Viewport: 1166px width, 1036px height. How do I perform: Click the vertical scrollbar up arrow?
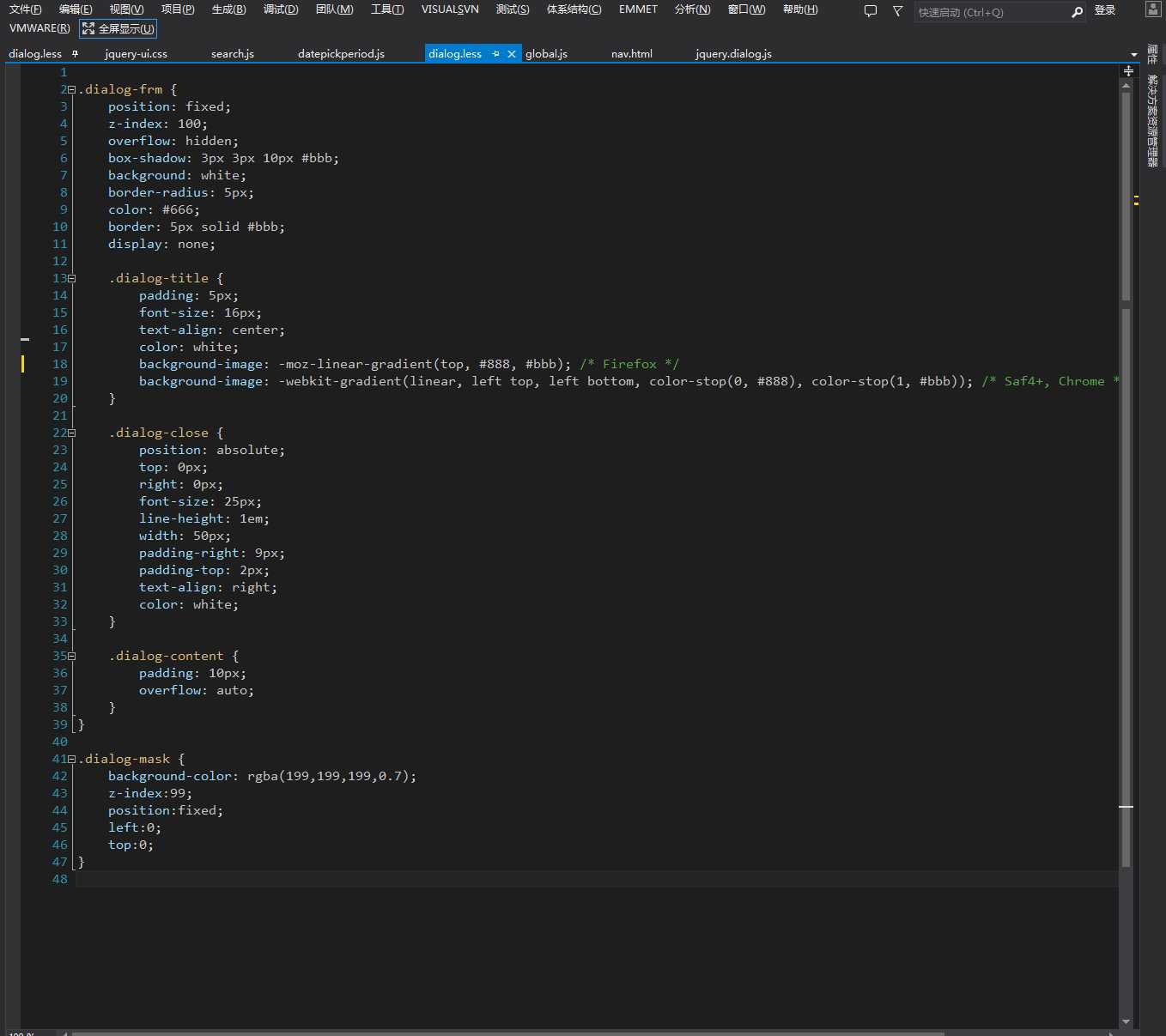(x=1126, y=86)
